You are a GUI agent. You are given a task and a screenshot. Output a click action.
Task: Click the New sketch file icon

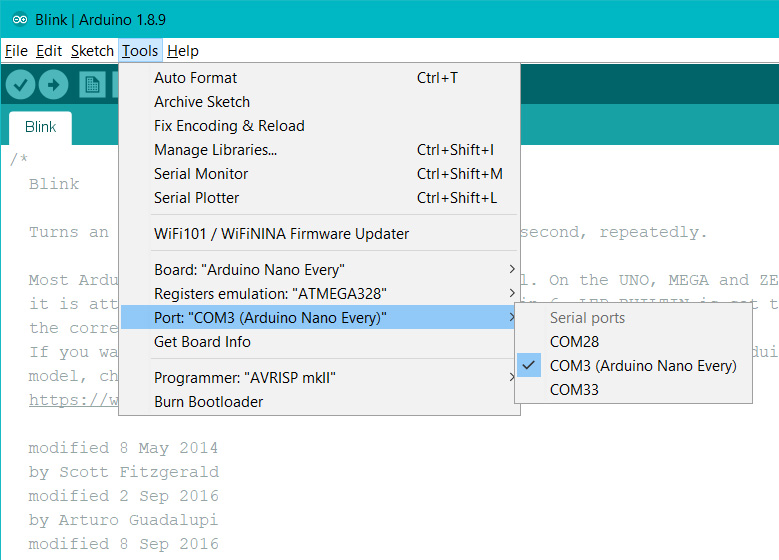point(92,84)
